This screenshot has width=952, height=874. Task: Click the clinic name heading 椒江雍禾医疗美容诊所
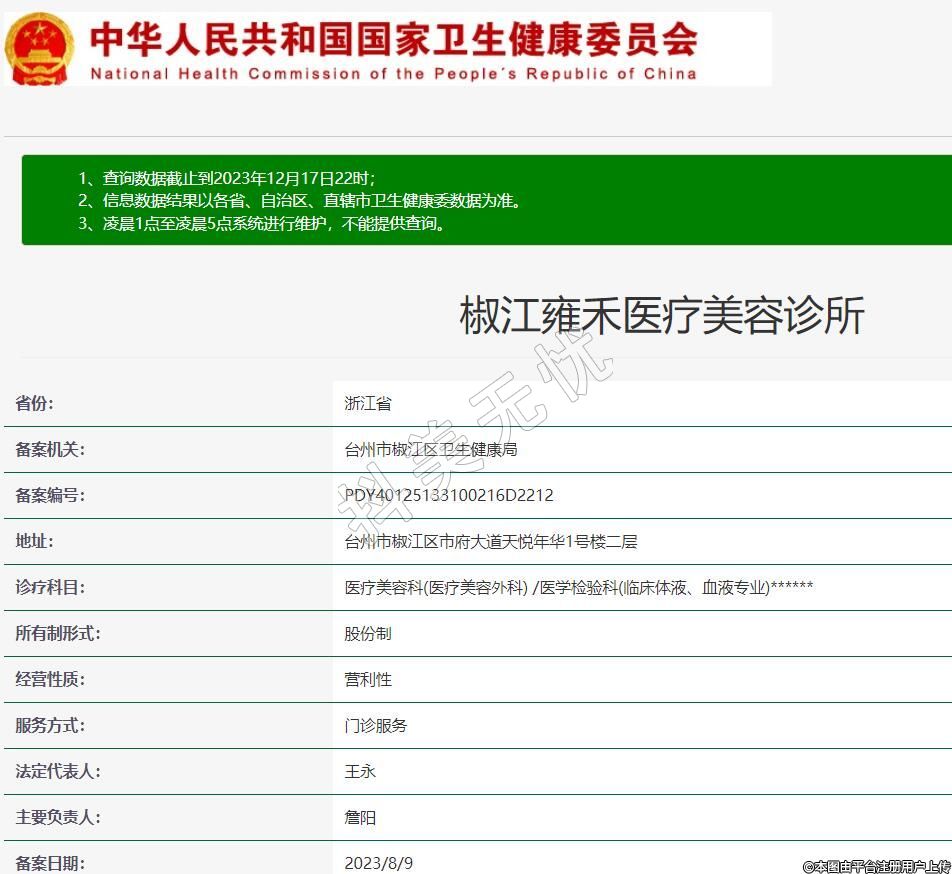click(x=661, y=316)
